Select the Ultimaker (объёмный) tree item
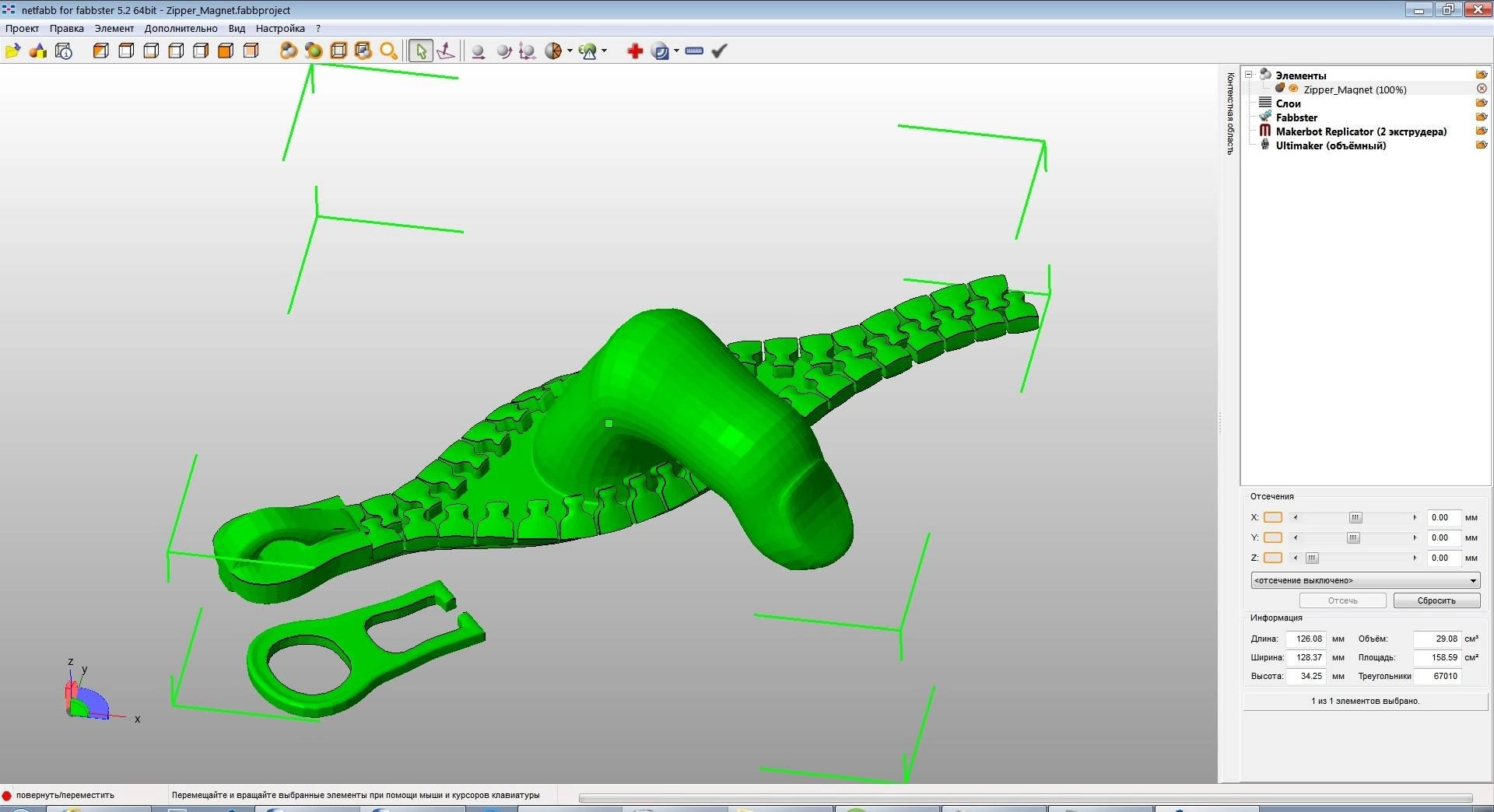This screenshot has width=1494, height=812. (x=1331, y=145)
